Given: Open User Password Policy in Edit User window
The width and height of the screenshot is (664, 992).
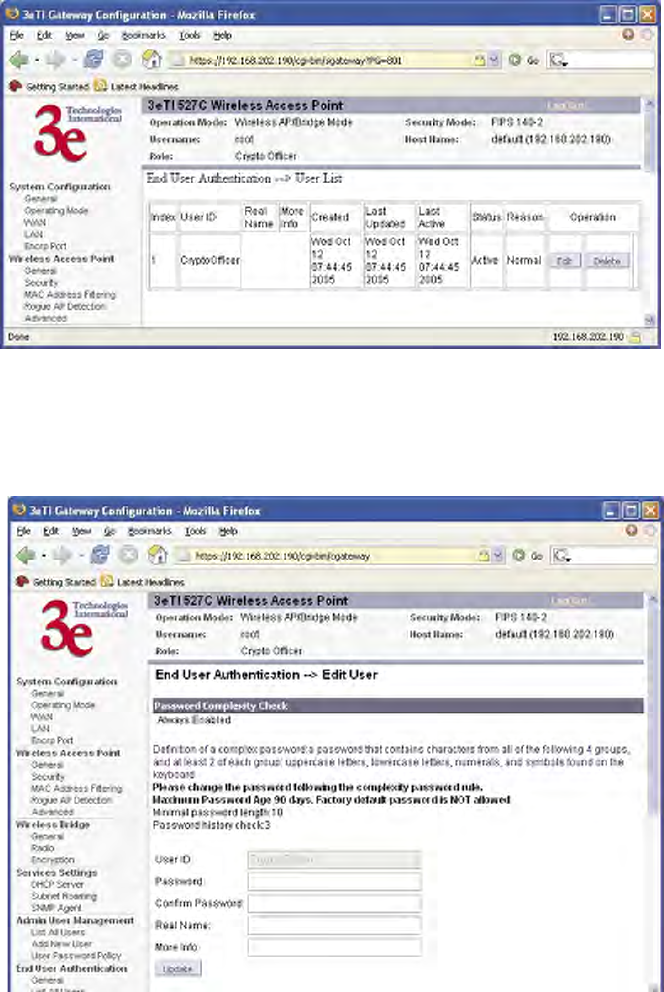Looking at the screenshot, I should [x=76, y=956].
